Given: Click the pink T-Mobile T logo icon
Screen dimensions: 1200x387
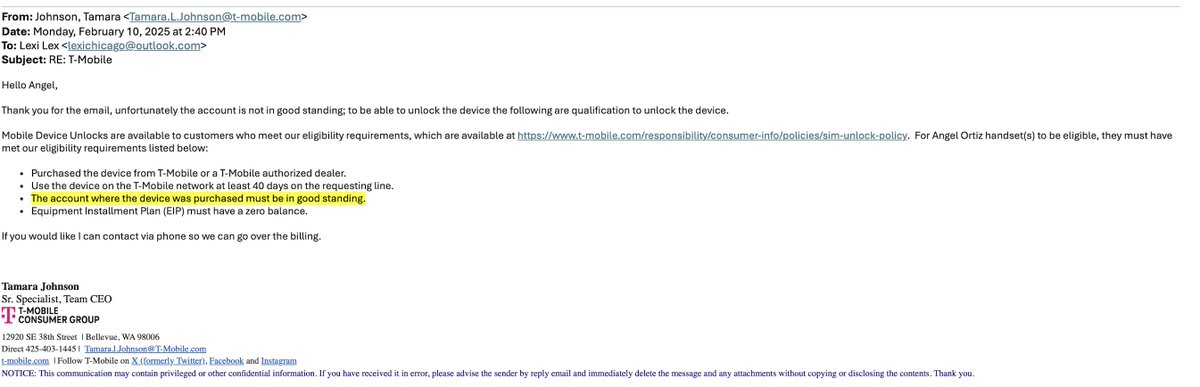Looking at the screenshot, I should pos(8,316).
